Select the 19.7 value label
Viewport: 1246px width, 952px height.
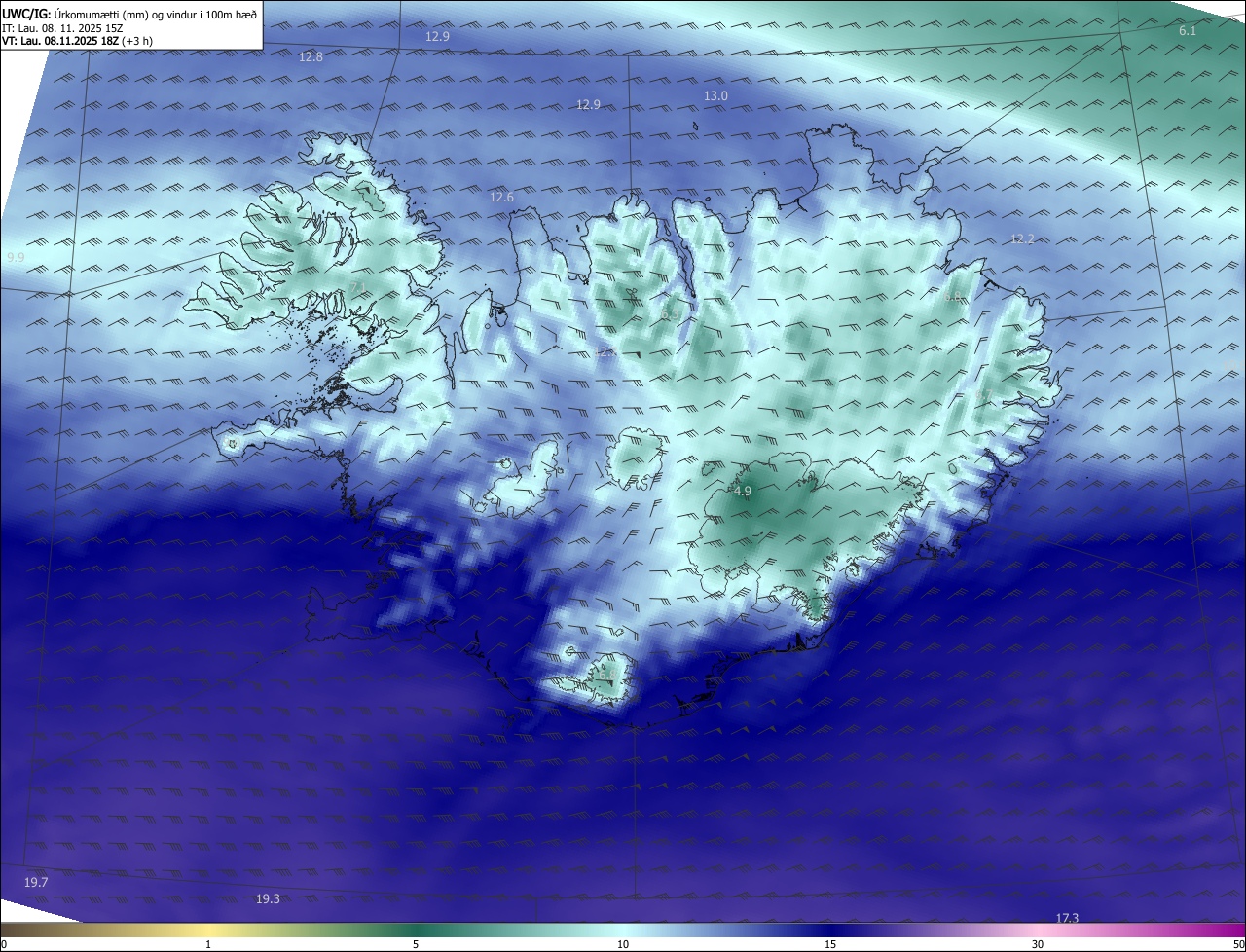click(x=36, y=882)
